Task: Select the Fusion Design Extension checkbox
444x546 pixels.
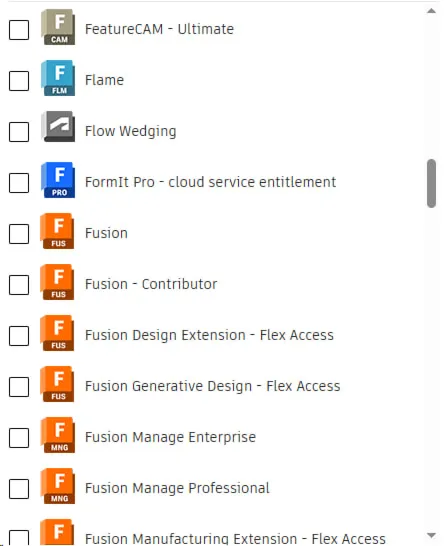Action: [19, 336]
